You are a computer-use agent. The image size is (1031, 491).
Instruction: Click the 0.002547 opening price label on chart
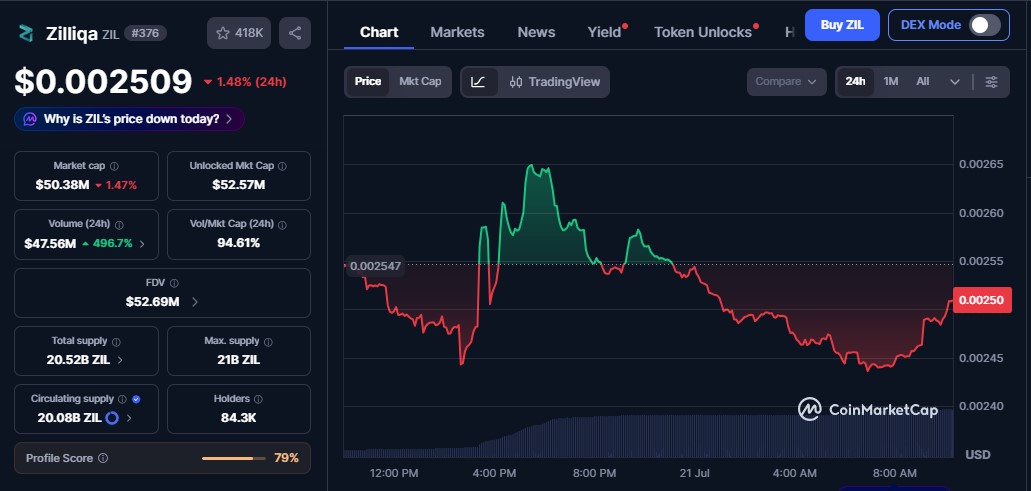[373, 266]
